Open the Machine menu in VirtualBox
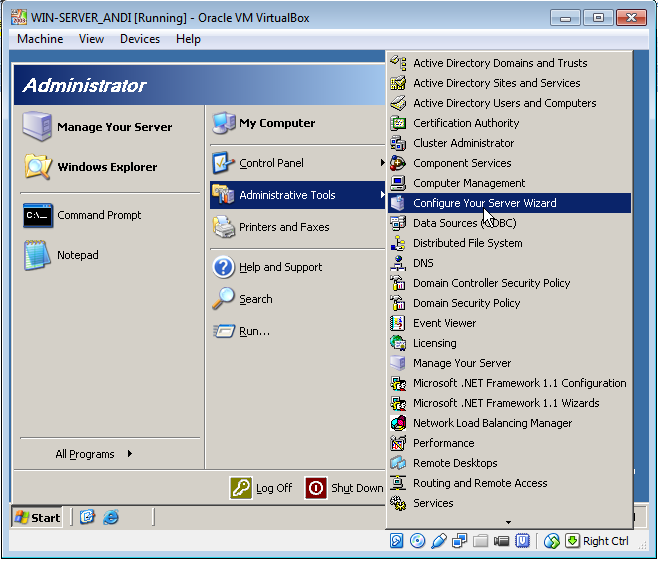 [x=40, y=39]
